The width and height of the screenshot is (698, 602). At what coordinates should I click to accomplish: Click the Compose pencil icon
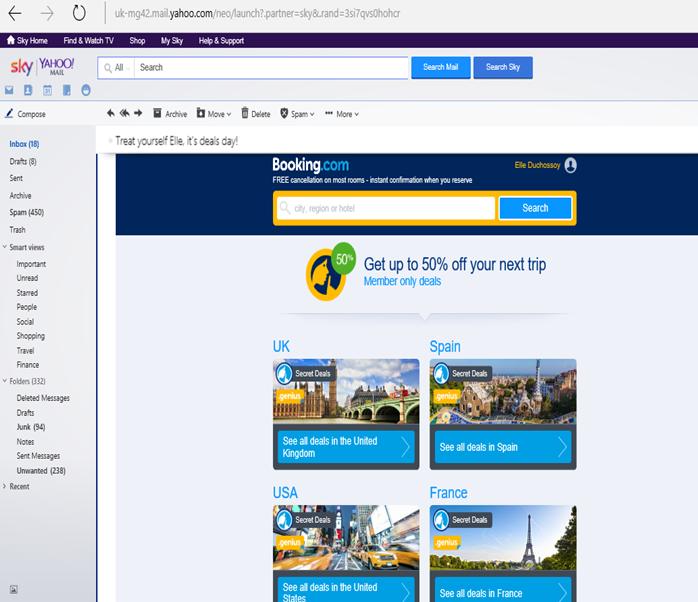[9, 114]
